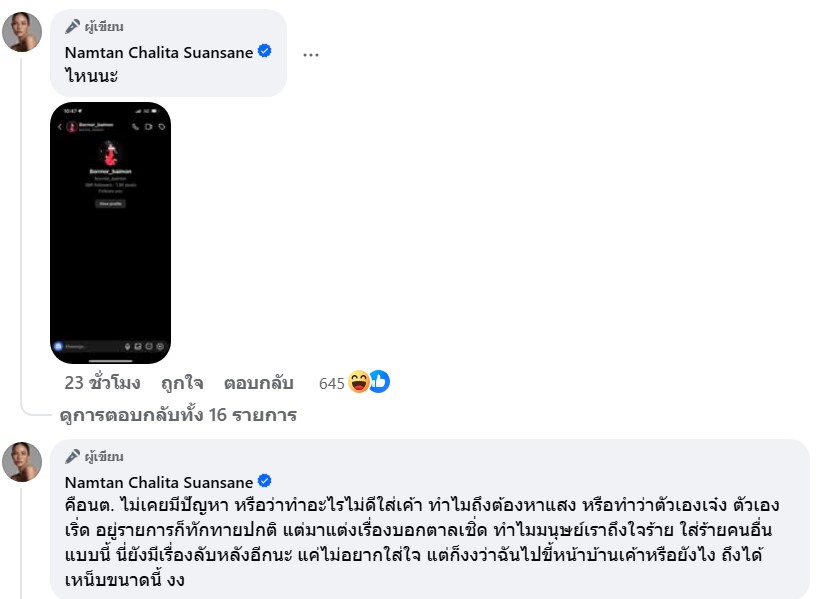Click author pen icon on second comment
The width and height of the screenshot is (829, 599).
pos(72,456)
